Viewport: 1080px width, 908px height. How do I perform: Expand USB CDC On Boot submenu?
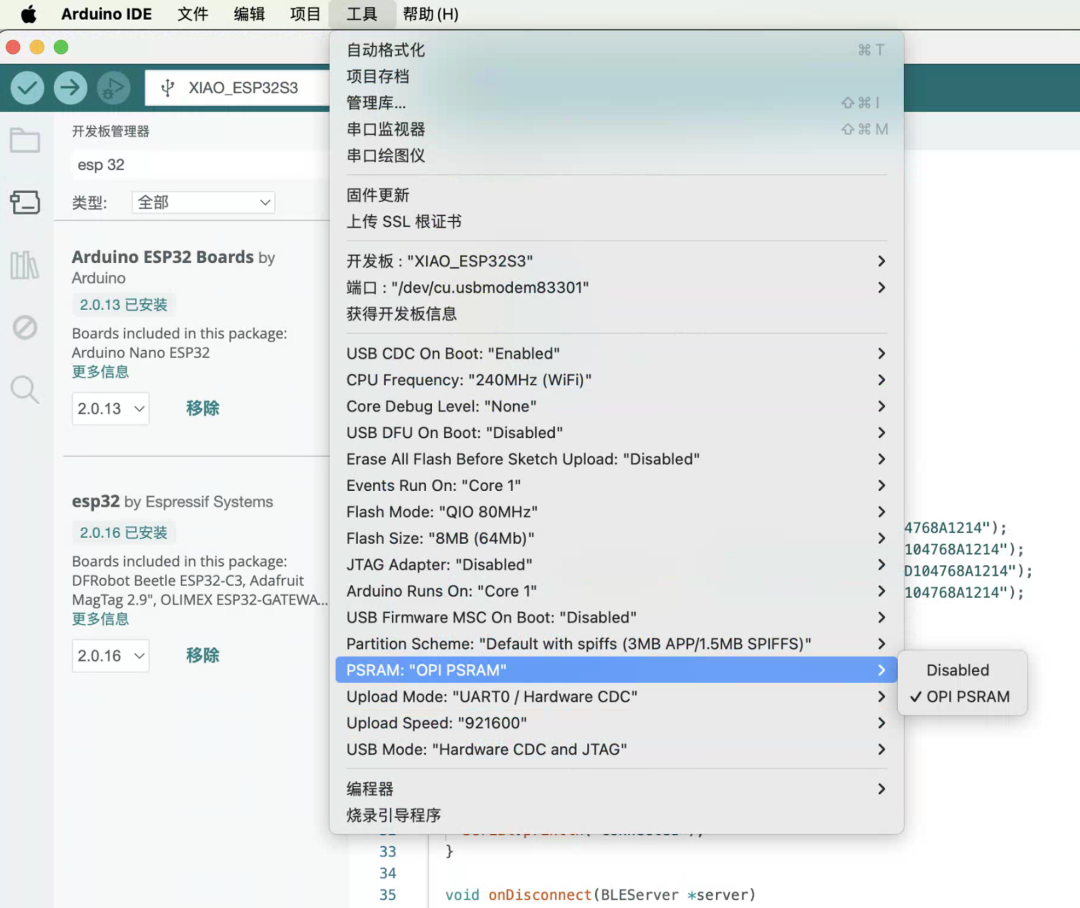click(x=616, y=353)
